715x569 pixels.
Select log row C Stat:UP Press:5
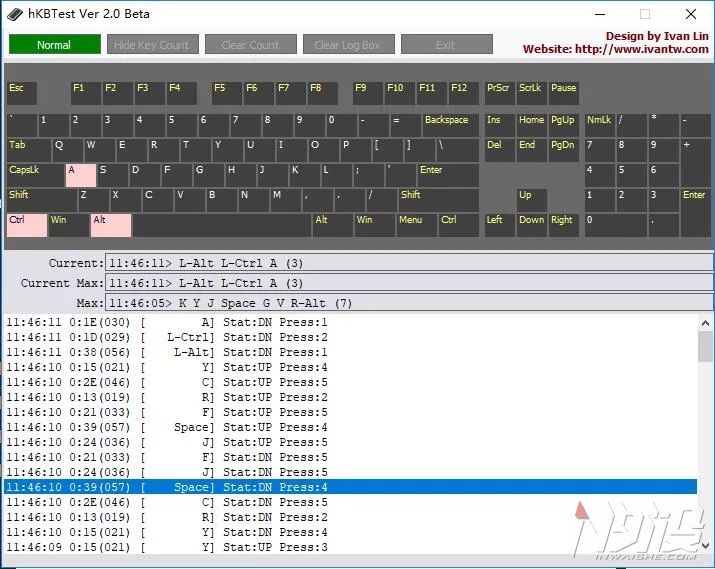[350, 382]
